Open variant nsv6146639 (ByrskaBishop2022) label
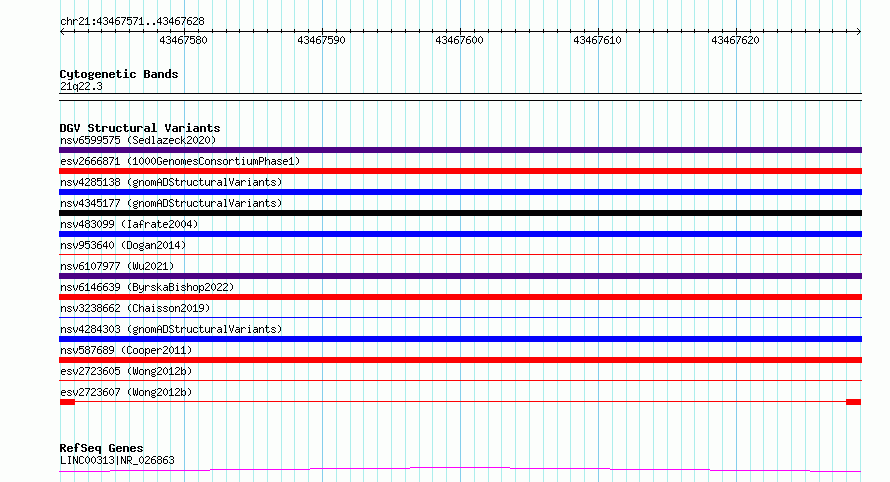890x482 pixels. pos(147,287)
